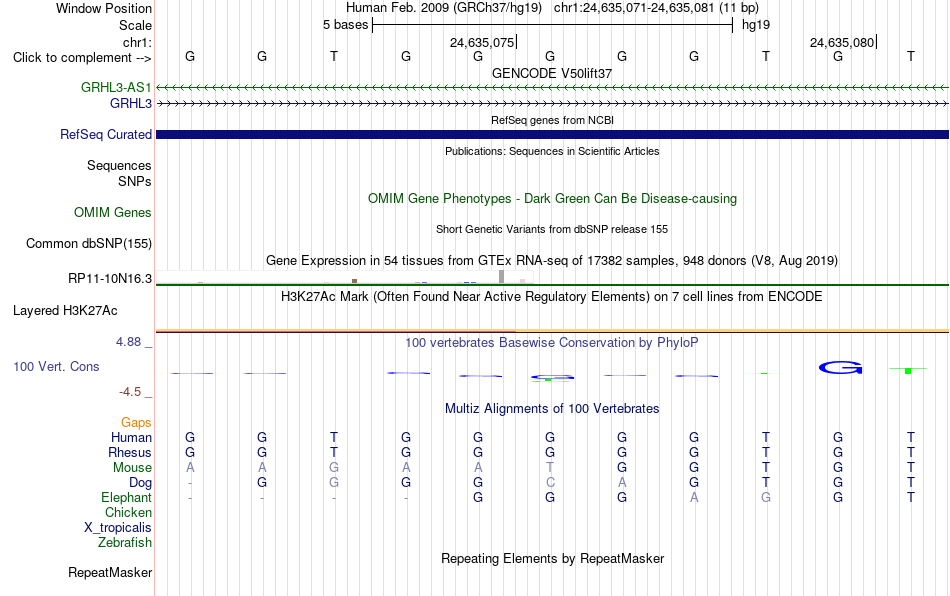Click the 'Click to complement -->' label
This screenshot has width=950, height=596.
[x=82, y=58]
